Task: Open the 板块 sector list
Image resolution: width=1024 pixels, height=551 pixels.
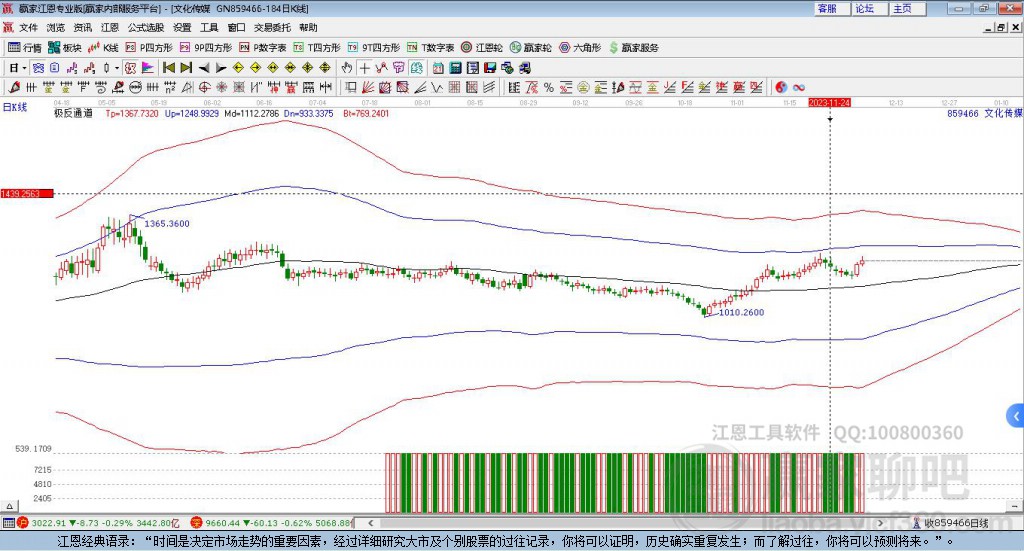Action: (x=65, y=47)
